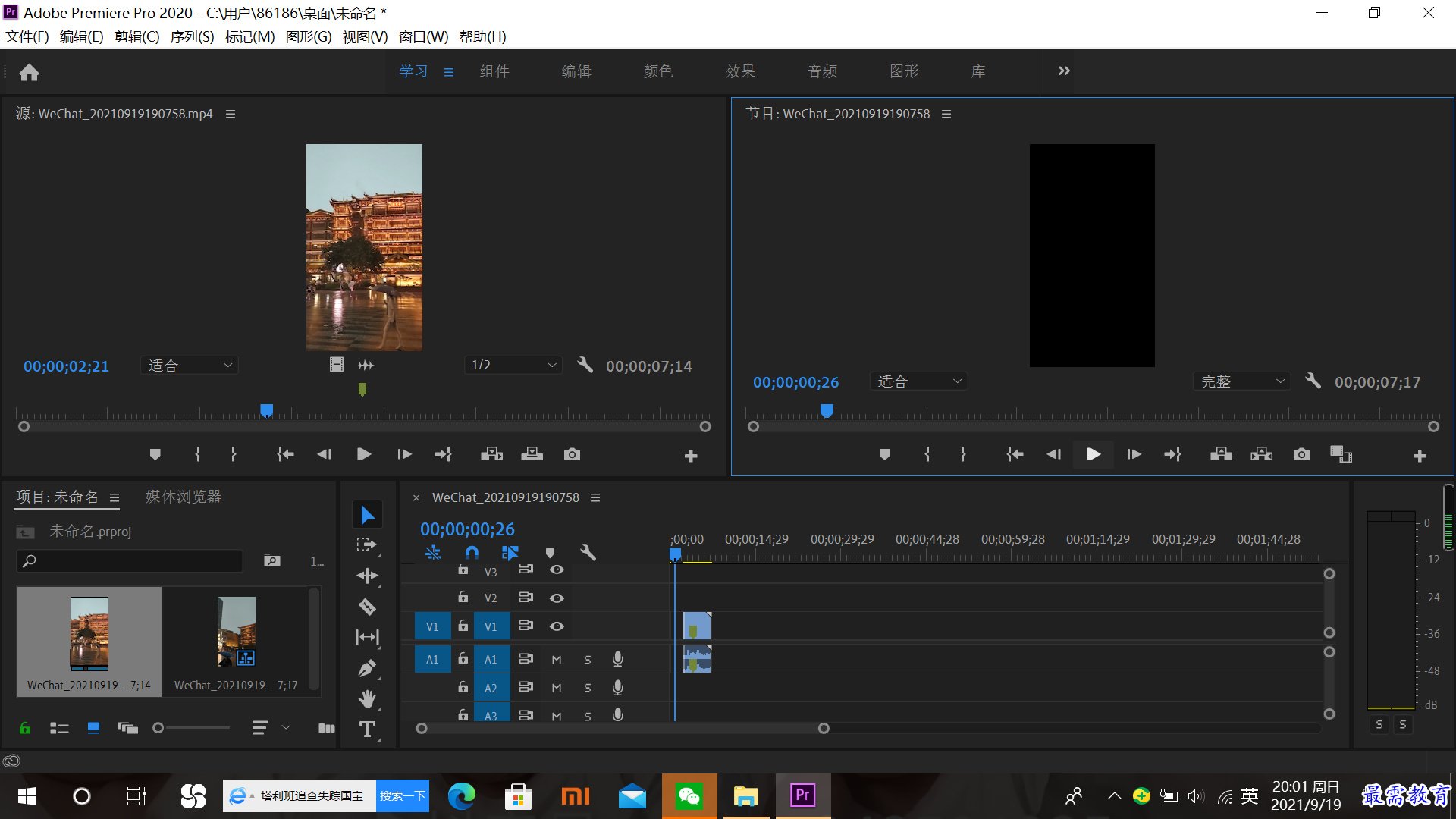Add marker in timeline panel
The width and height of the screenshot is (1456, 819).
click(551, 553)
